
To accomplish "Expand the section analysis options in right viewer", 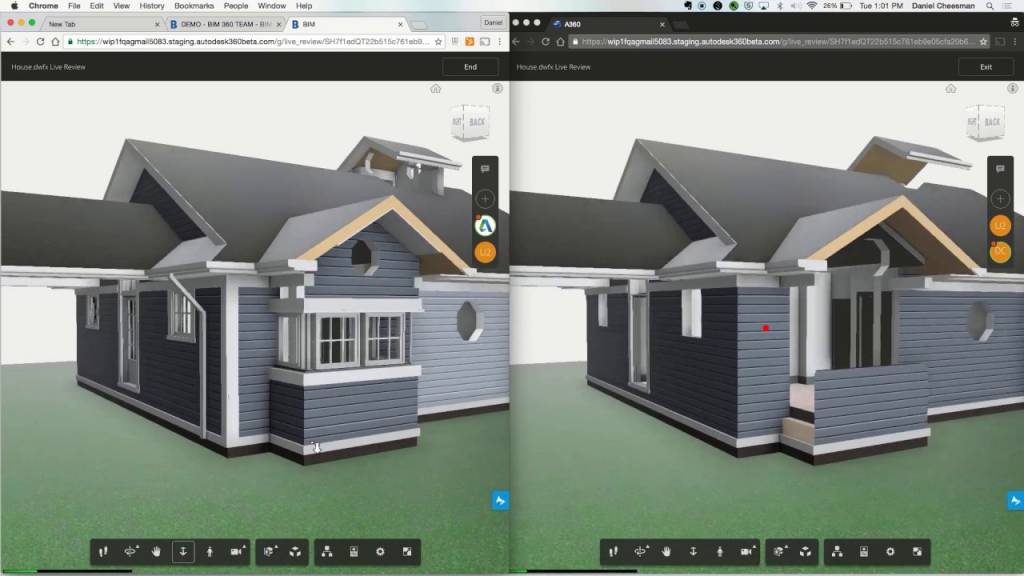I will (779, 551).
